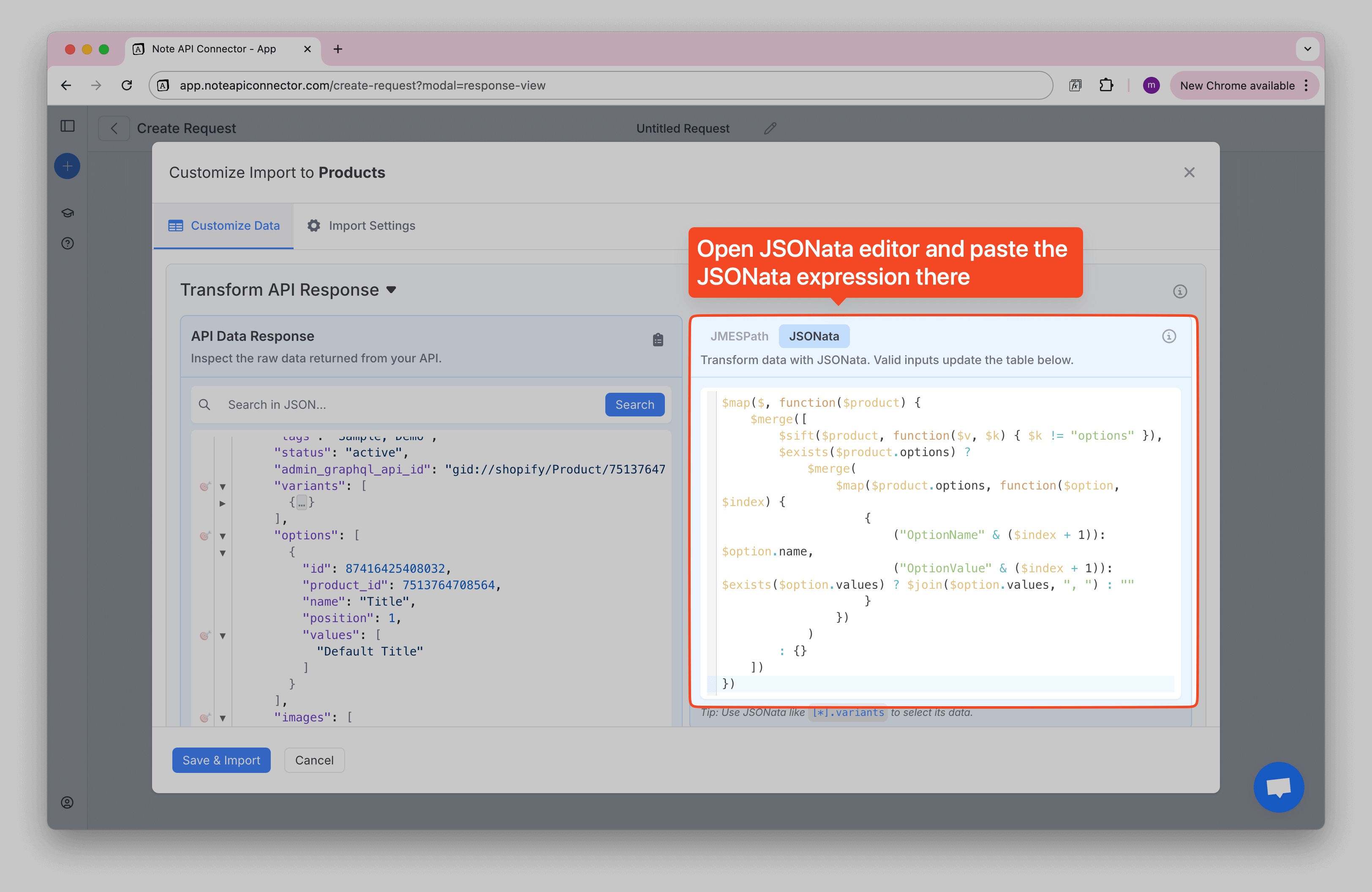Select the Customize Data tab
The width and height of the screenshot is (1372, 892).
tap(224, 226)
